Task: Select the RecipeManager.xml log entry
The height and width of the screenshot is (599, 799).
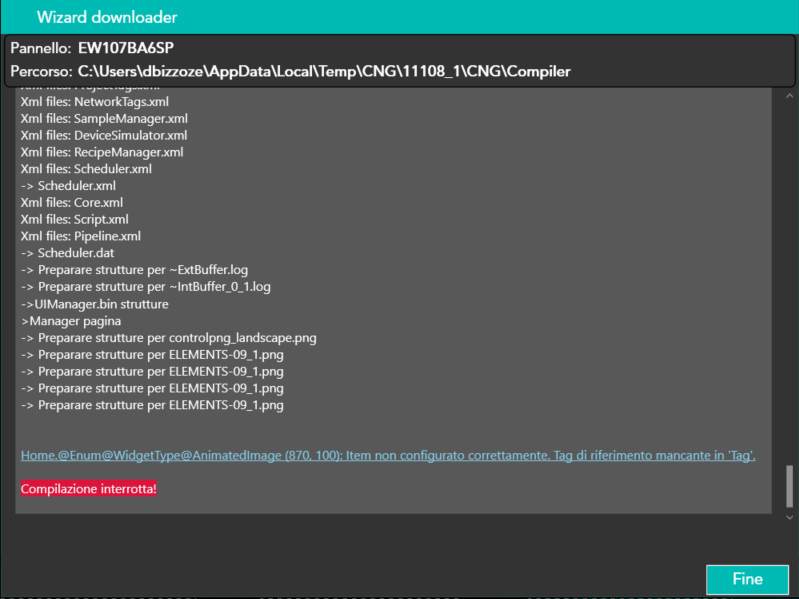Action: coord(102,152)
